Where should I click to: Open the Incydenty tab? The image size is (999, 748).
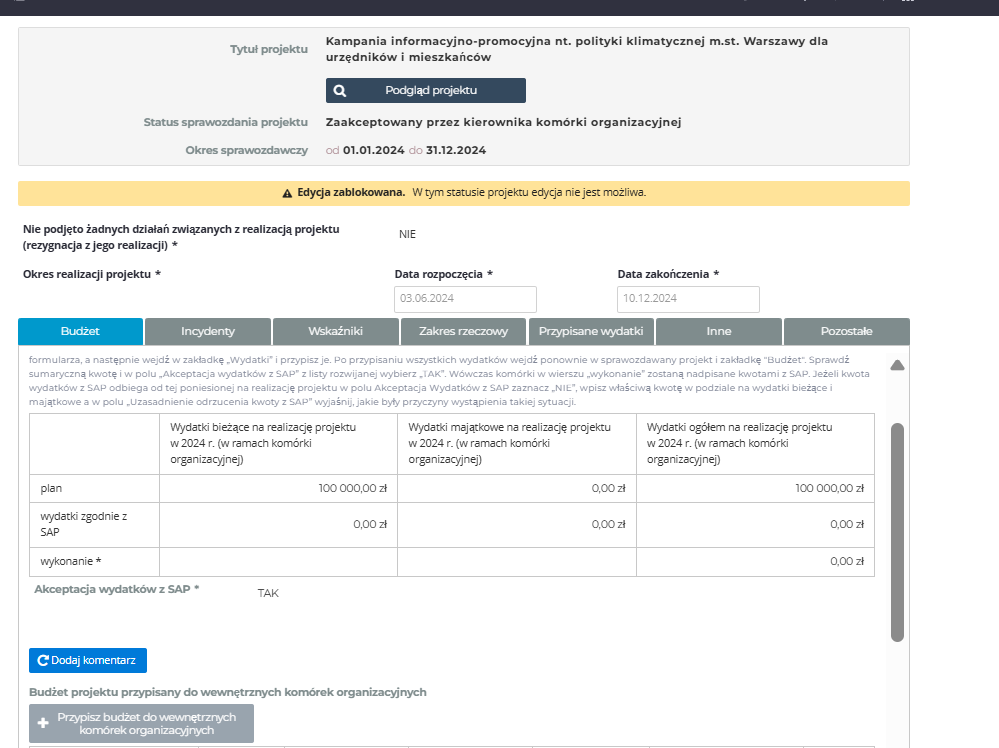[x=208, y=331]
